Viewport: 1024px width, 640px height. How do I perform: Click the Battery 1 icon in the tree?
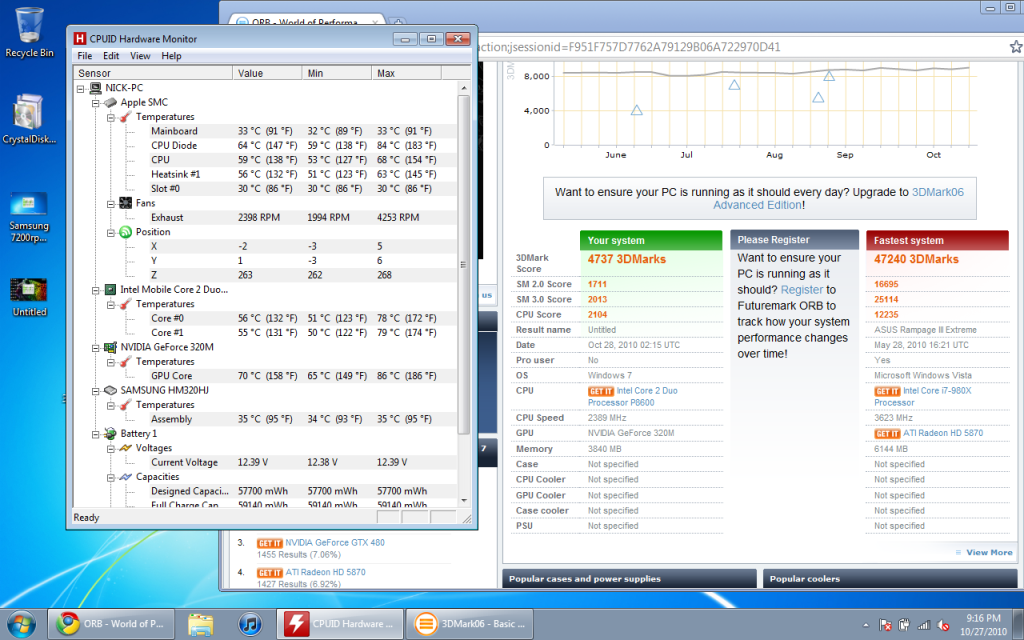click(x=110, y=434)
